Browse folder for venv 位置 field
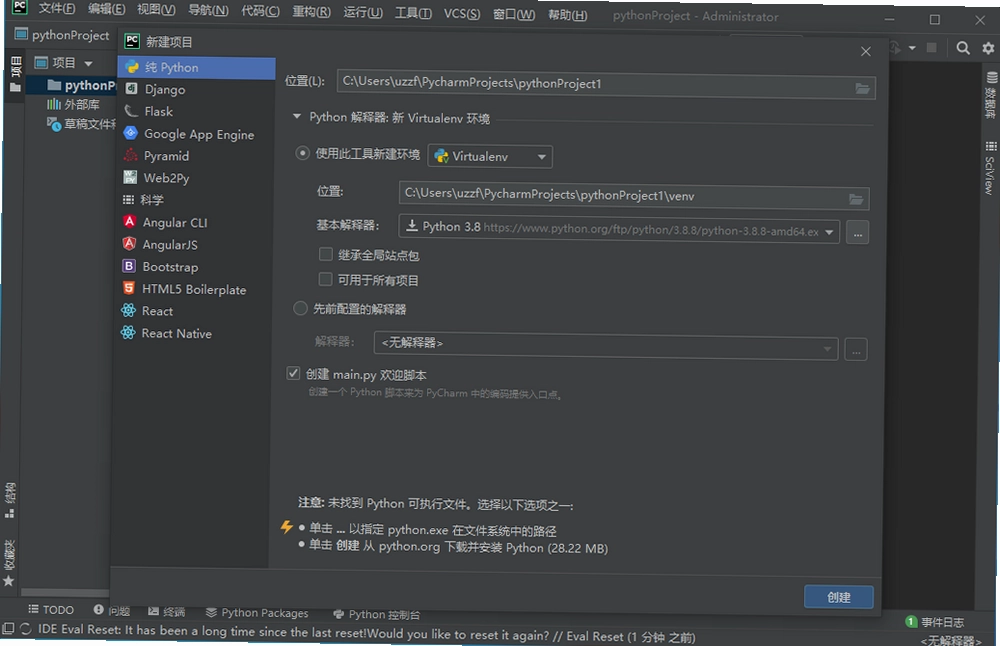 856,200
